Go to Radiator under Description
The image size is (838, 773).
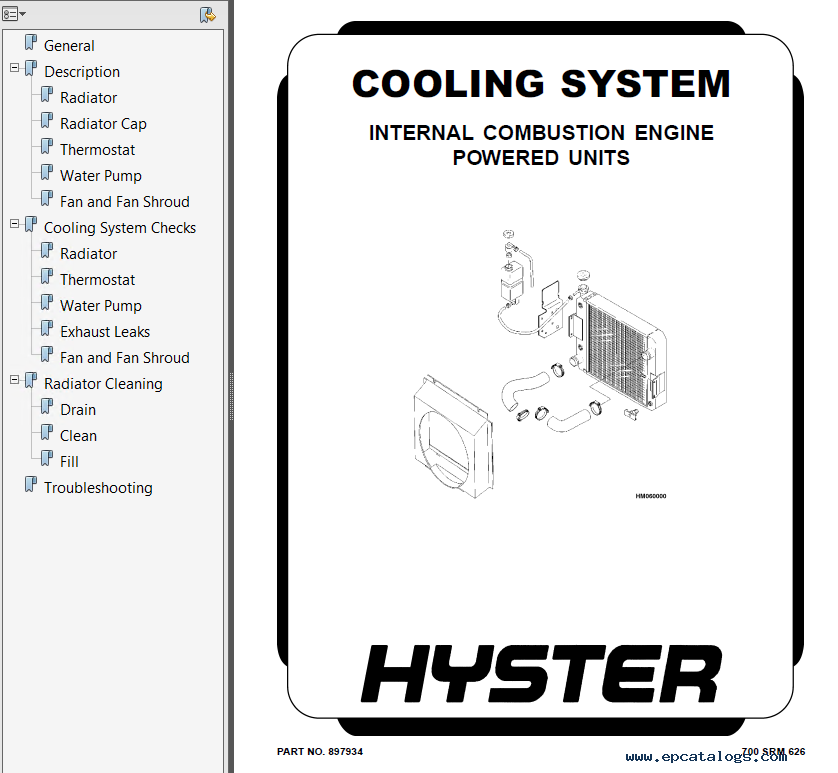88,98
